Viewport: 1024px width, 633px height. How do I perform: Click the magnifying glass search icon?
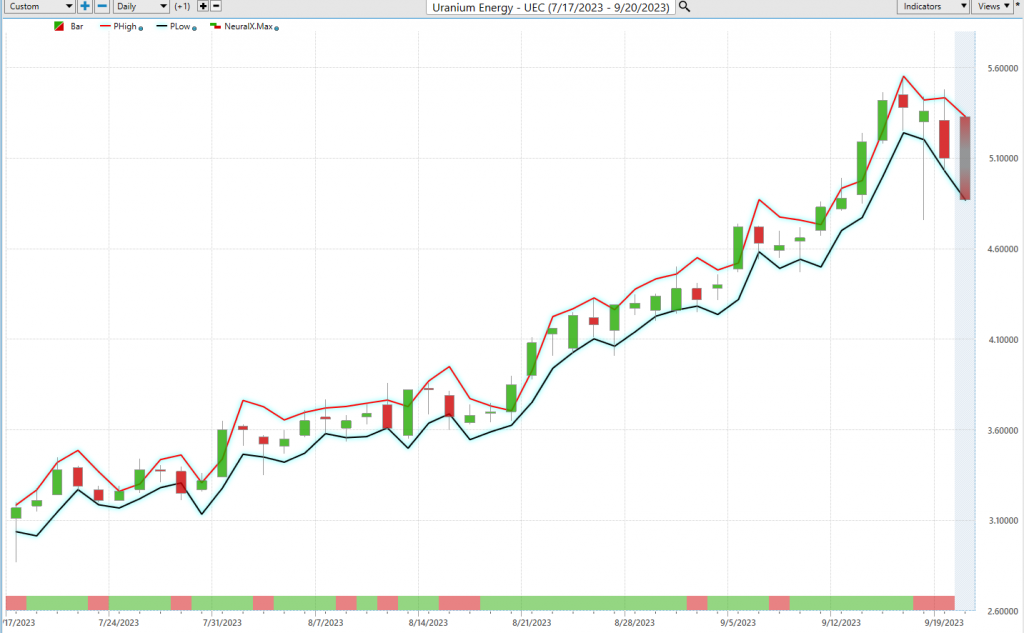coord(684,7)
